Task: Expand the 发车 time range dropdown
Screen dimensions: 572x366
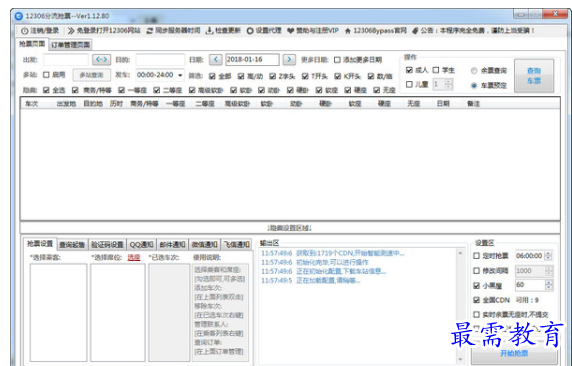Action: tap(180, 75)
